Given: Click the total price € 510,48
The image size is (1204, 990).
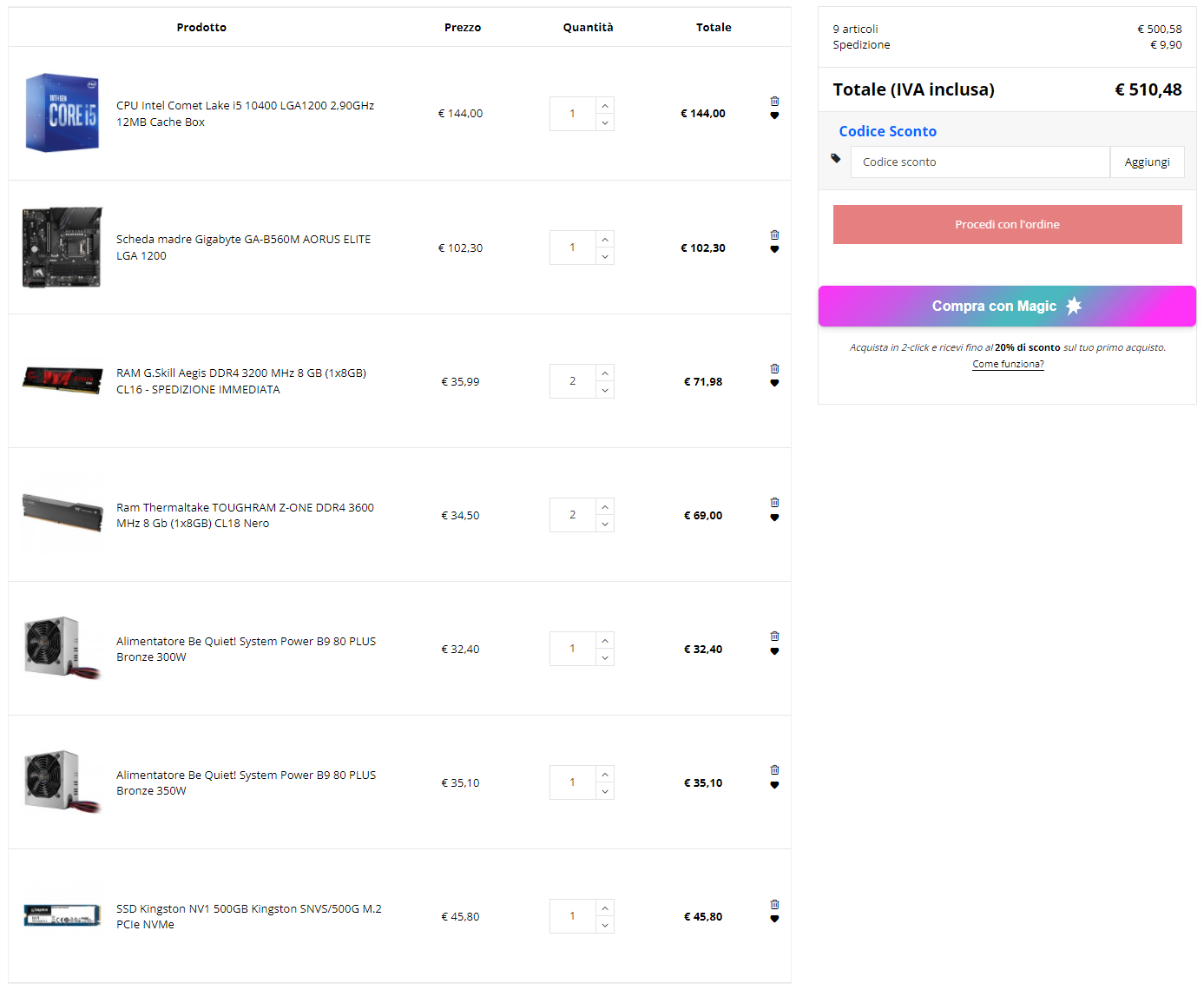Looking at the screenshot, I should click(1148, 89).
